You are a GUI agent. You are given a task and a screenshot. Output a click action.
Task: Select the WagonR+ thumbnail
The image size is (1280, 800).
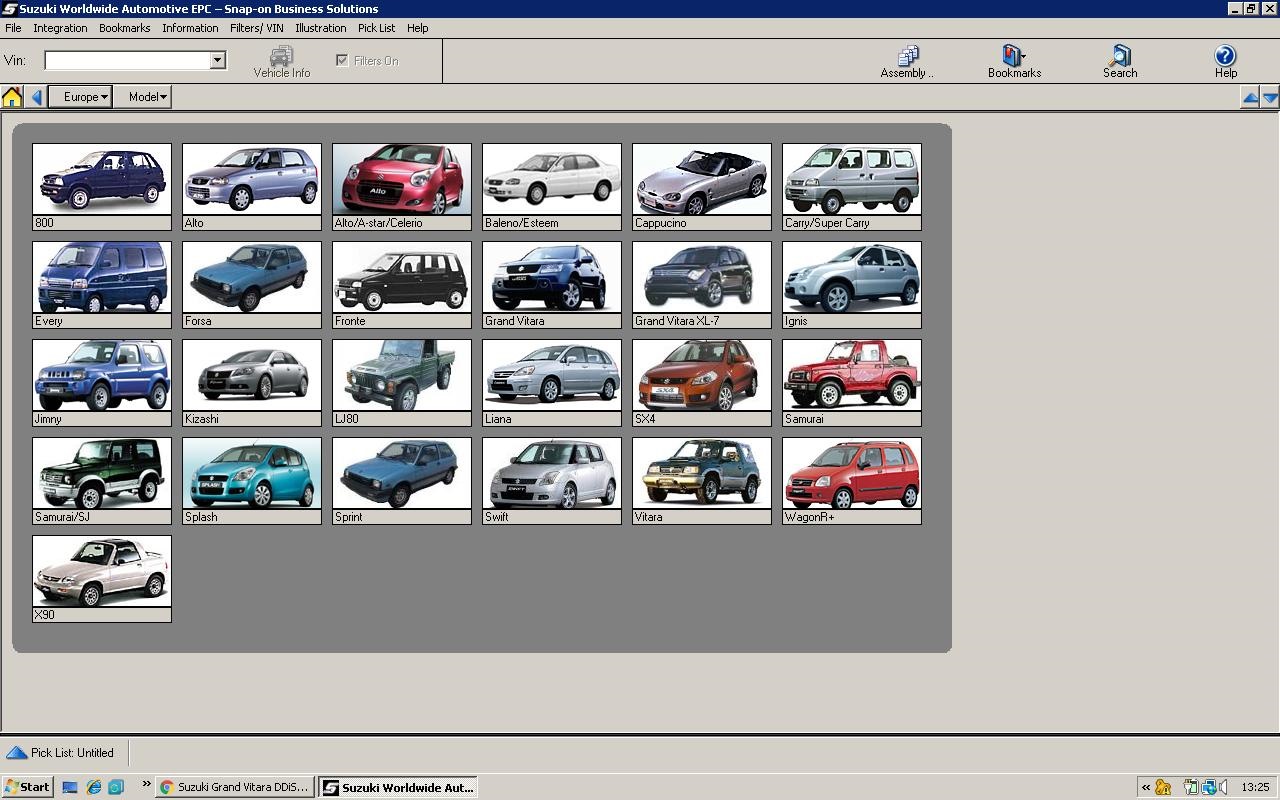[852, 481]
